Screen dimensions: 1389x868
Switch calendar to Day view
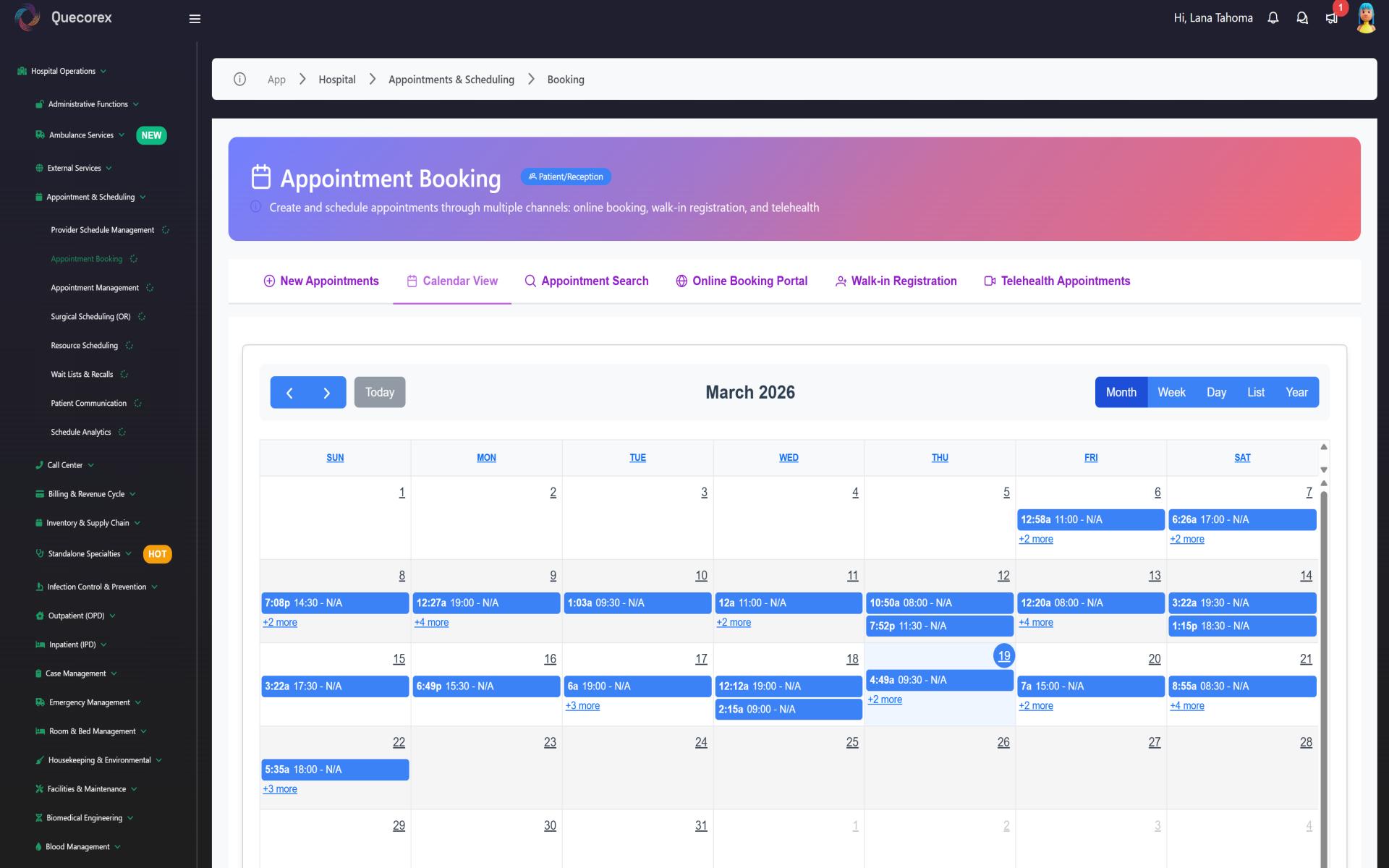coord(1216,392)
